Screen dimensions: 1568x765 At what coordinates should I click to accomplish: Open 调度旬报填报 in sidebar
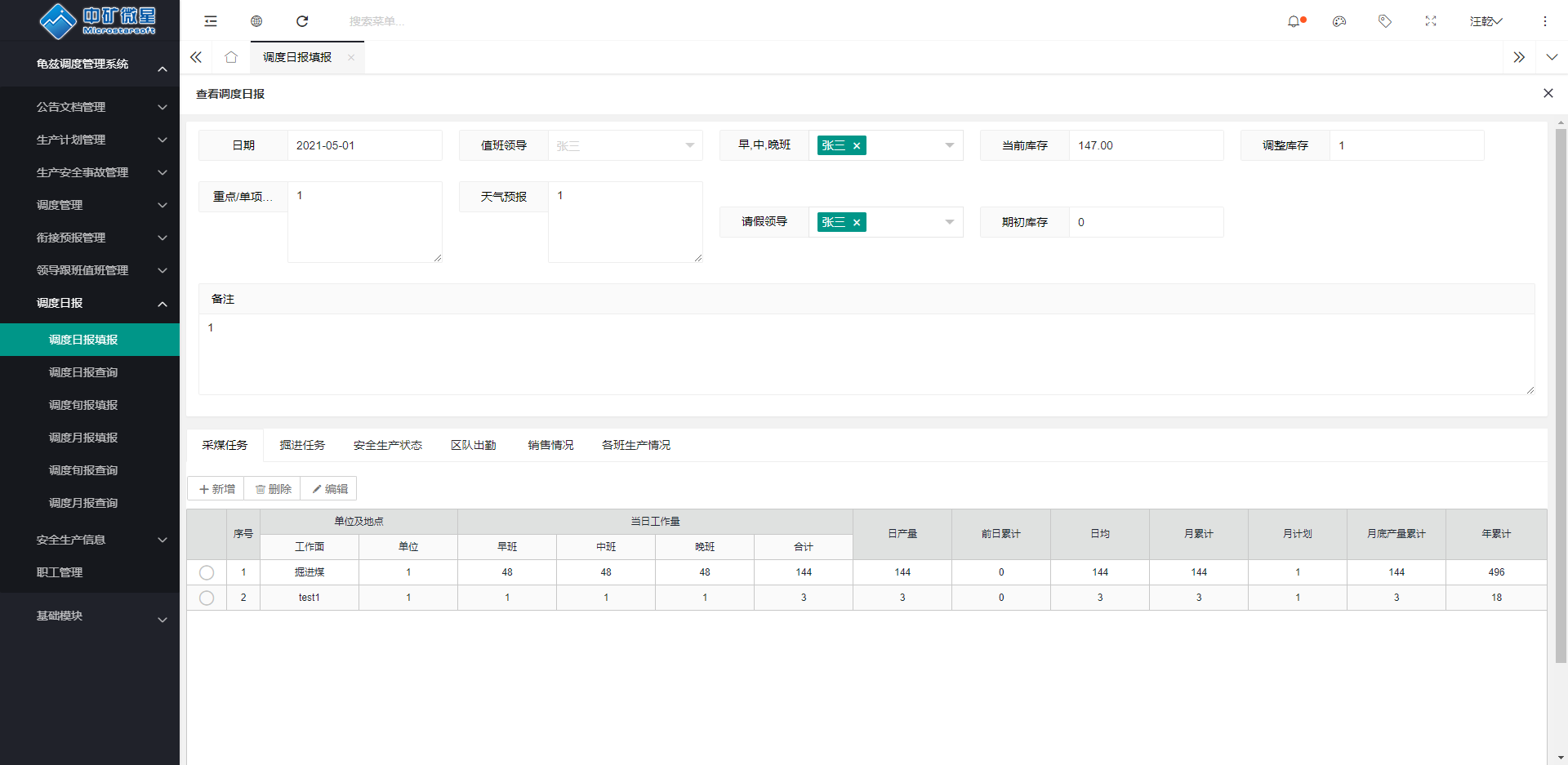point(90,405)
